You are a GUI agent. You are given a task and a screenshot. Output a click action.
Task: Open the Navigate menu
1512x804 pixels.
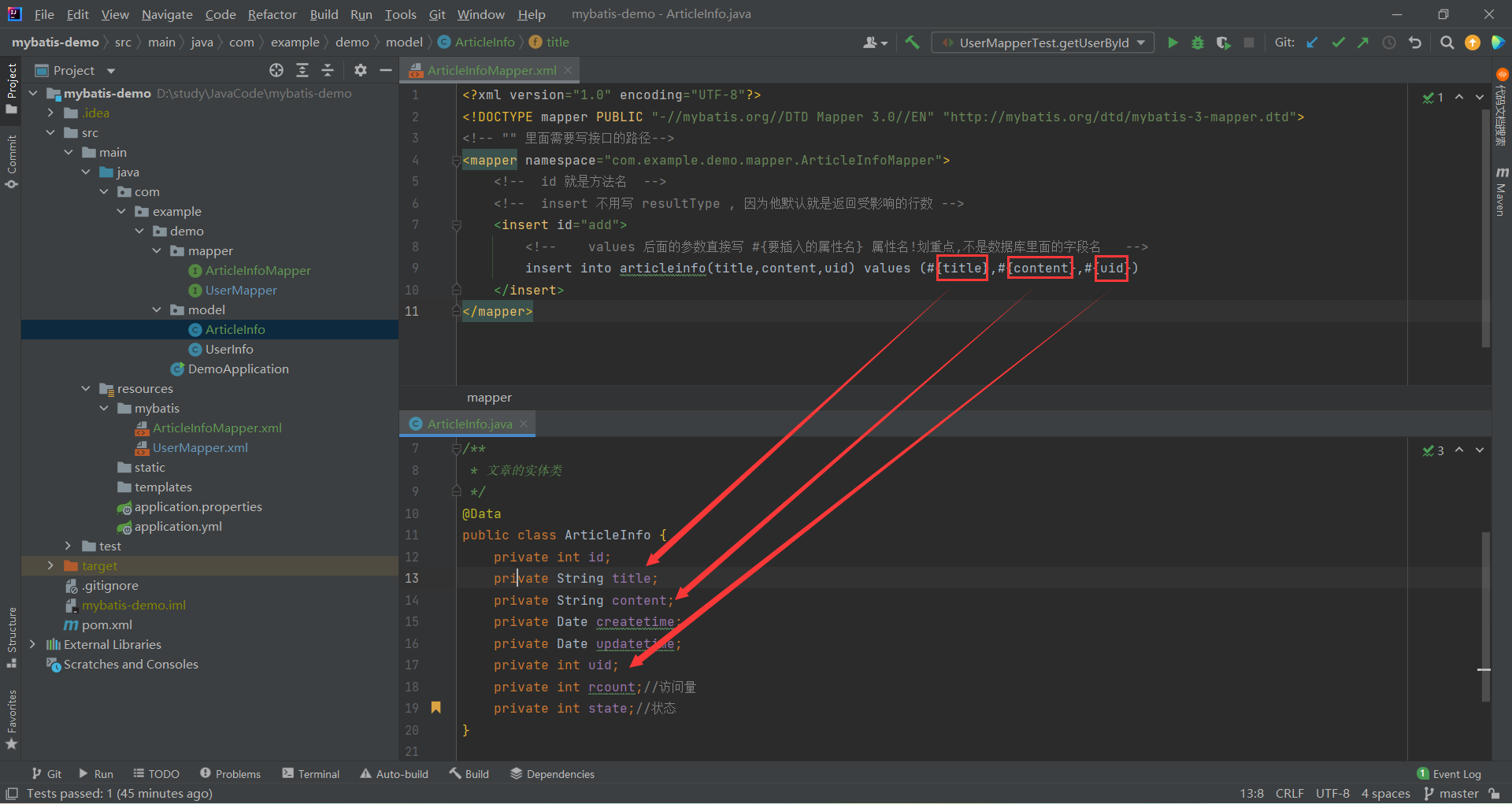[x=167, y=14]
